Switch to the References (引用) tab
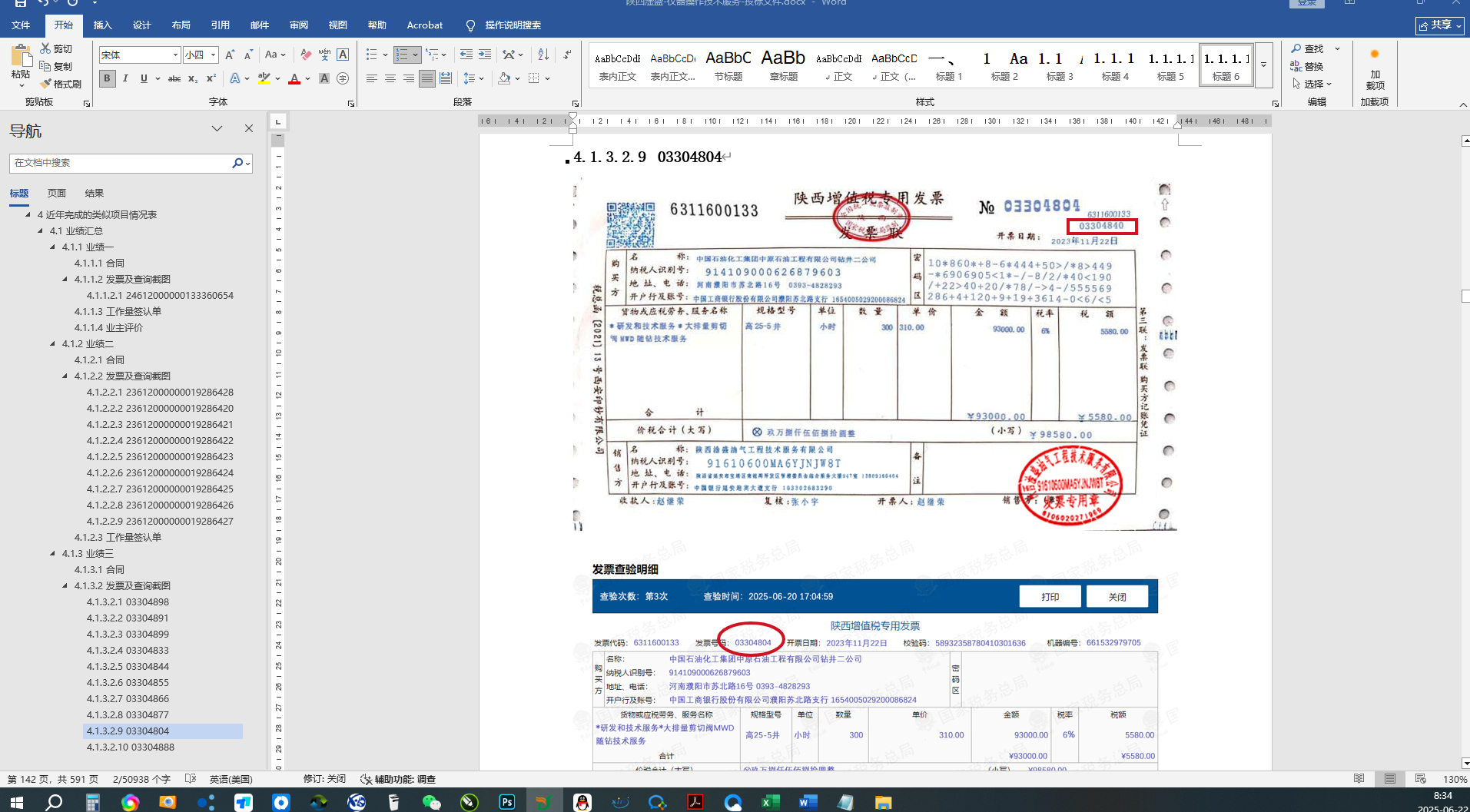This screenshot has height=812, width=1470. tap(221, 25)
